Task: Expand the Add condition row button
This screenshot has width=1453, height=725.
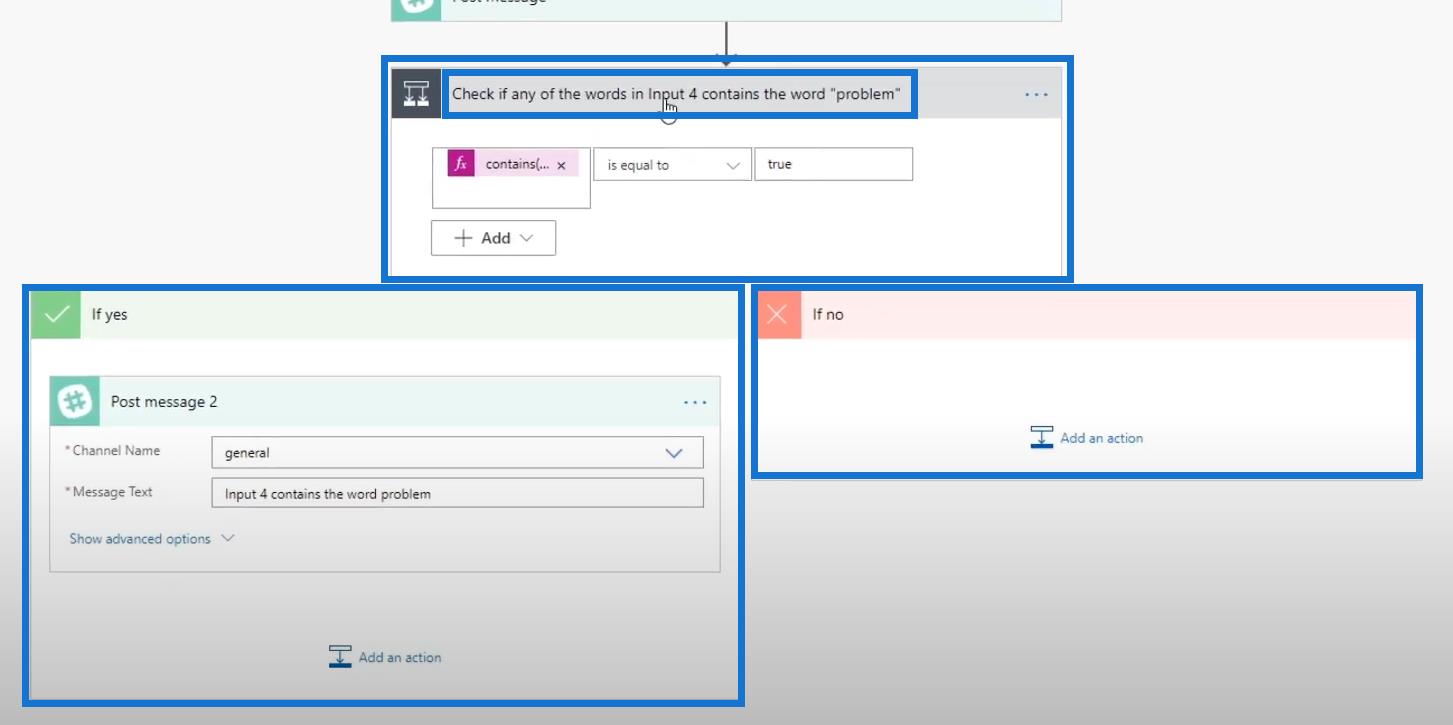Action: [493, 238]
